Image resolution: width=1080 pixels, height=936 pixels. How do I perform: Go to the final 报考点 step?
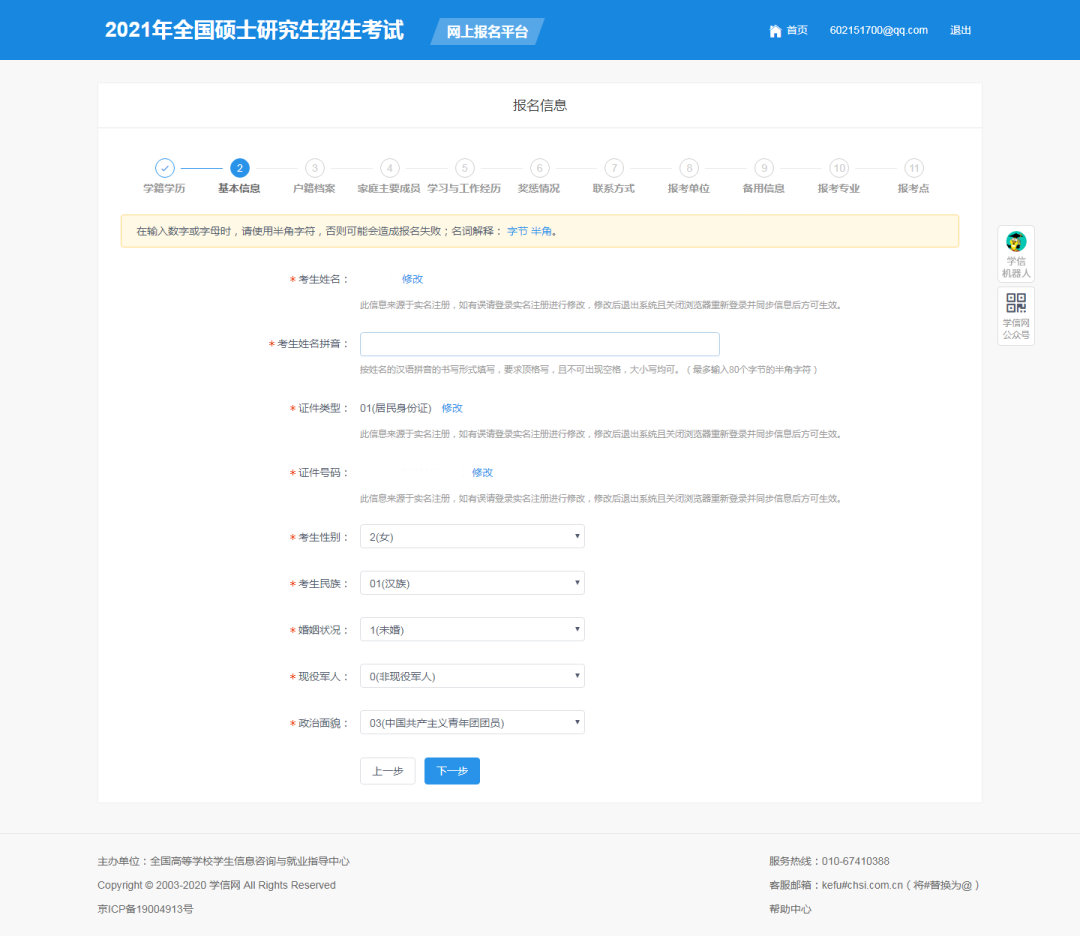[913, 168]
